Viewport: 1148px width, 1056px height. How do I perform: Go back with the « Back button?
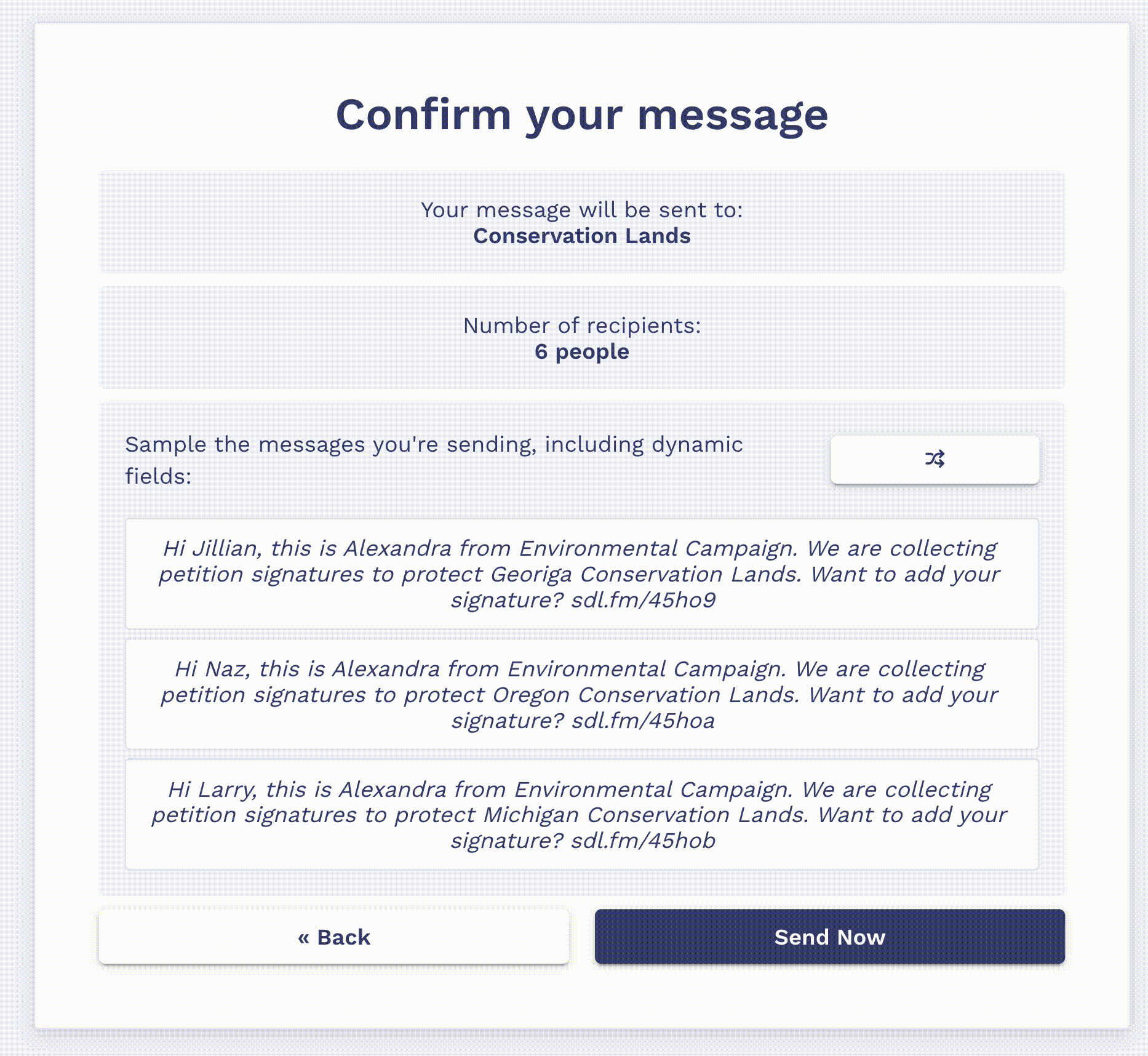click(x=334, y=937)
